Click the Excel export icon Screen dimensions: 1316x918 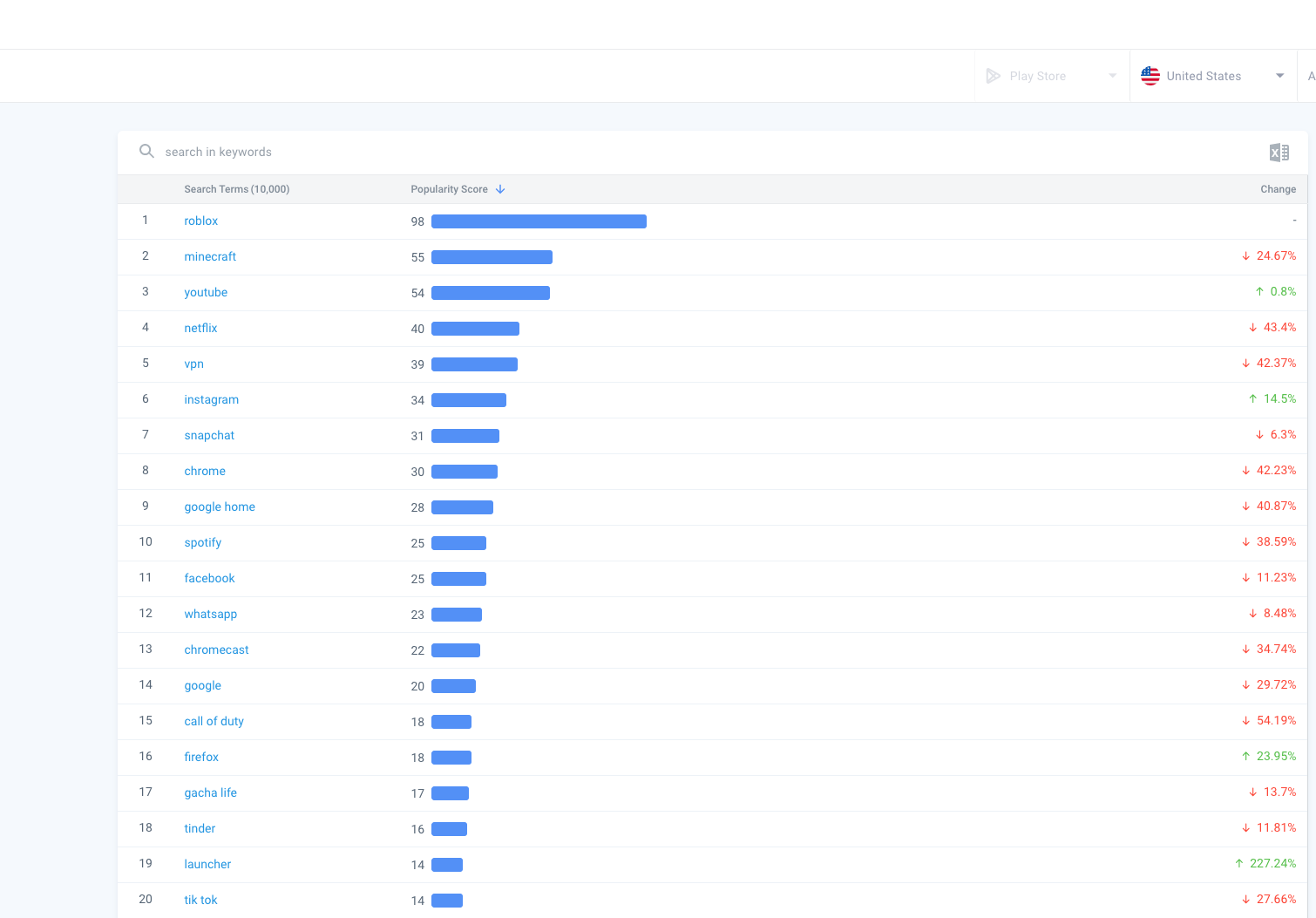(1279, 153)
